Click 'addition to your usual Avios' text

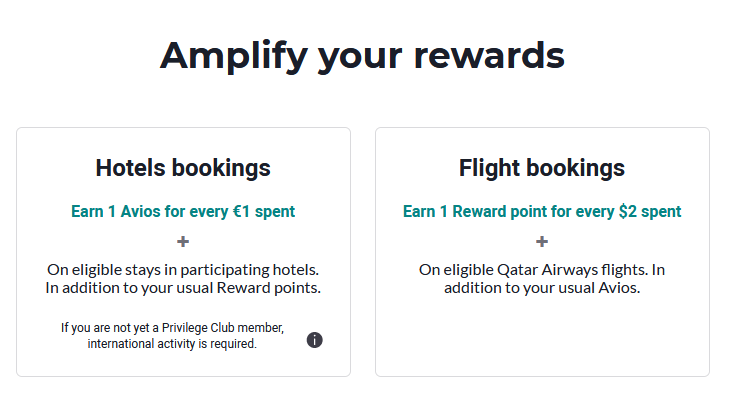point(542,288)
